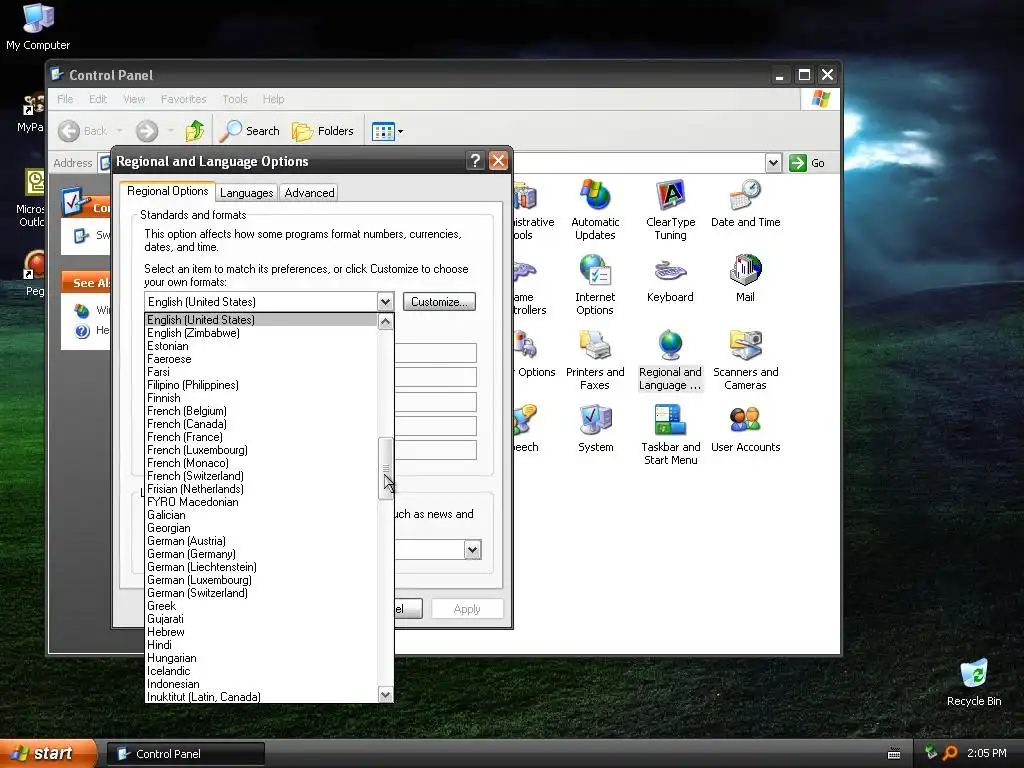Select Filipino (Philippines) in the list
Image resolution: width=1024 pixels, height=768 pixels.
pos(261,385)
